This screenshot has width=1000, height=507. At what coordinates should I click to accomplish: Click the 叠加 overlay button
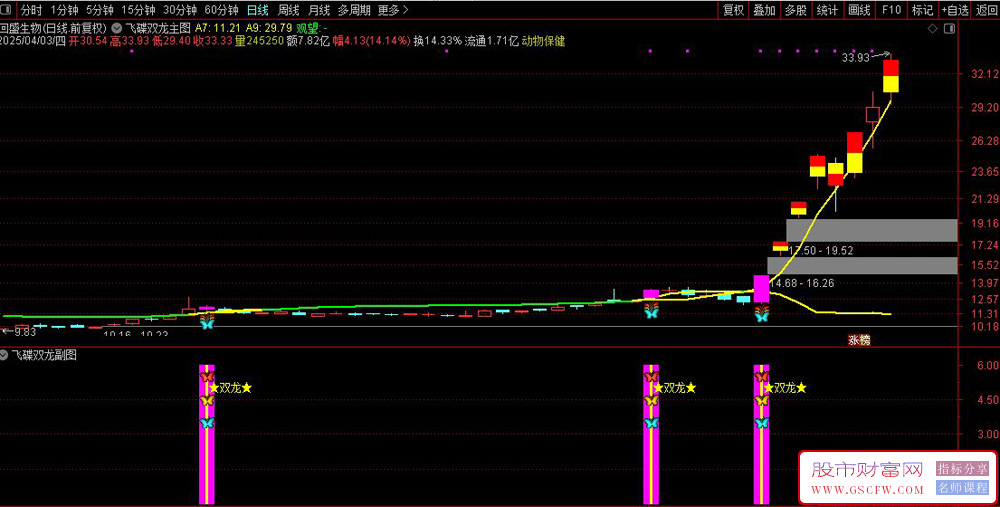pyautogui.click(x=765, y=10)
